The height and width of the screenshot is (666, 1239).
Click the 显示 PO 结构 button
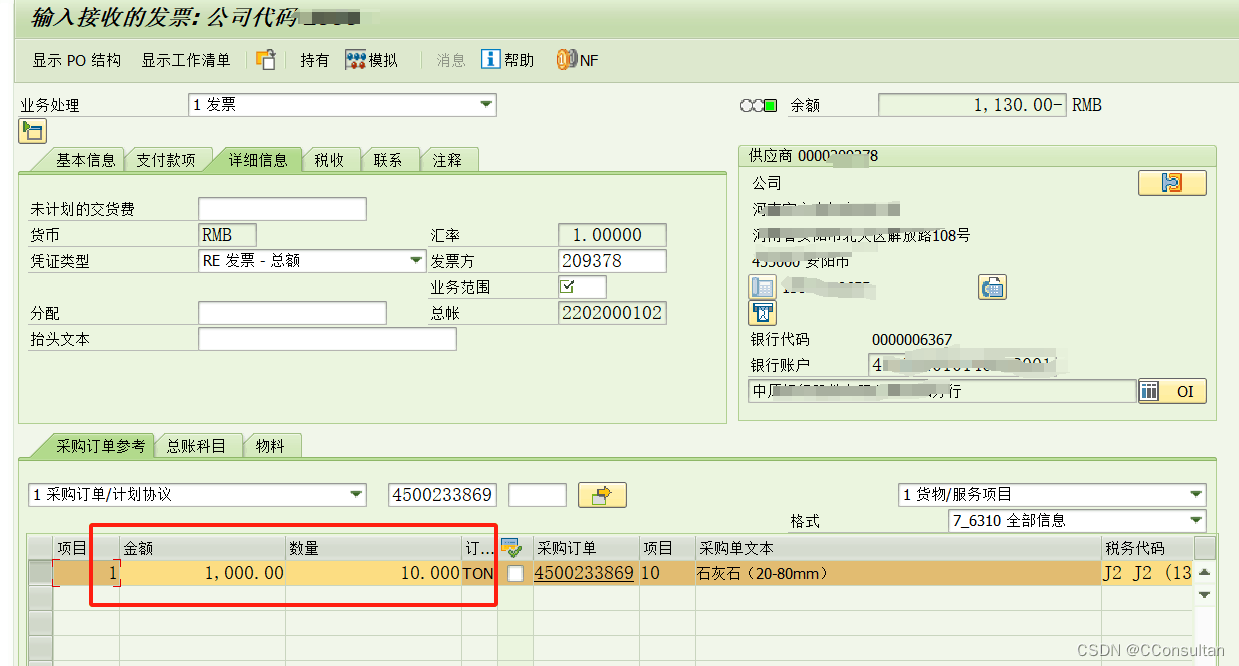(x=76, y=60)
